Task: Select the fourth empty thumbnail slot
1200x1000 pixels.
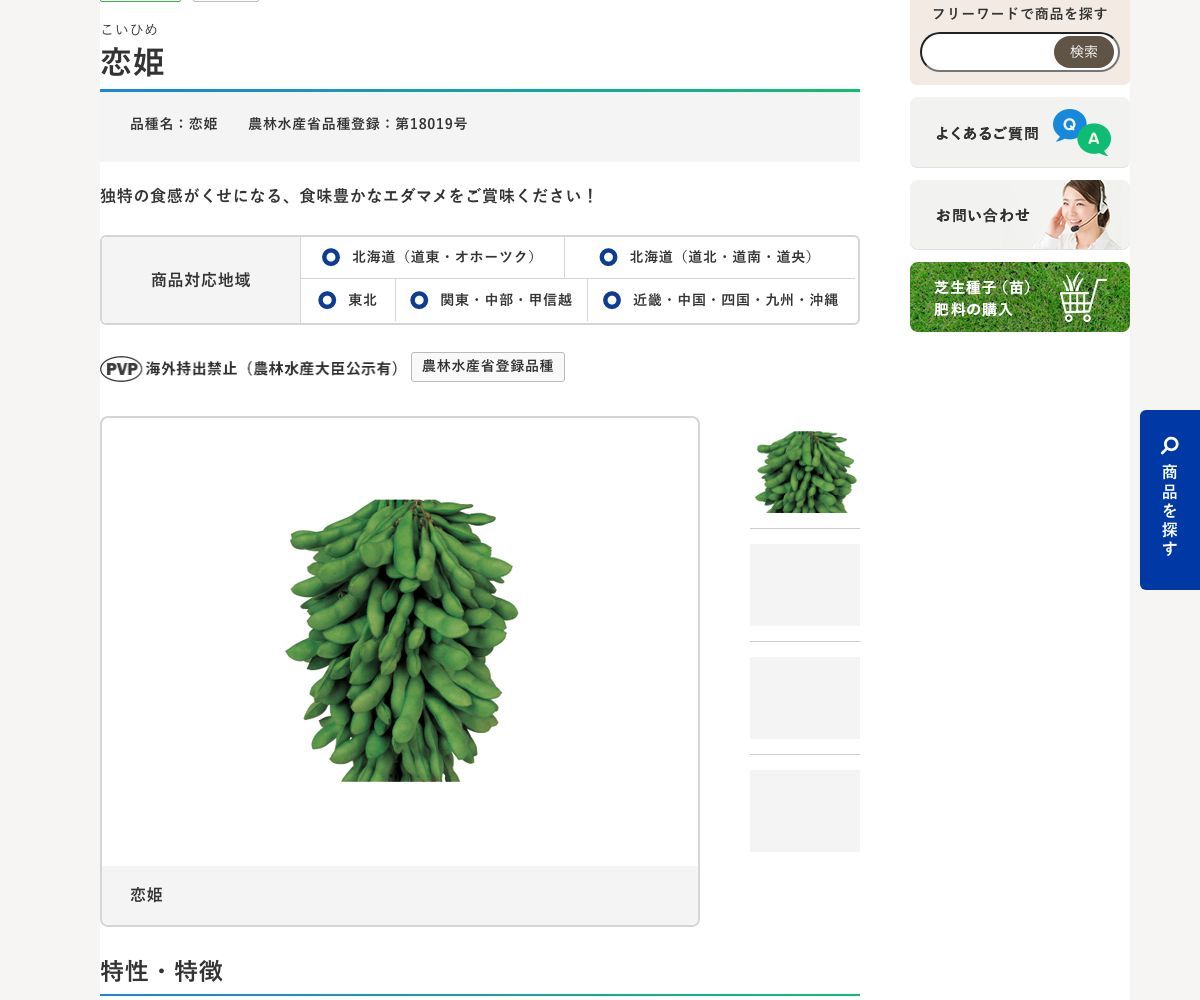Action: click(x=805, y=811)
